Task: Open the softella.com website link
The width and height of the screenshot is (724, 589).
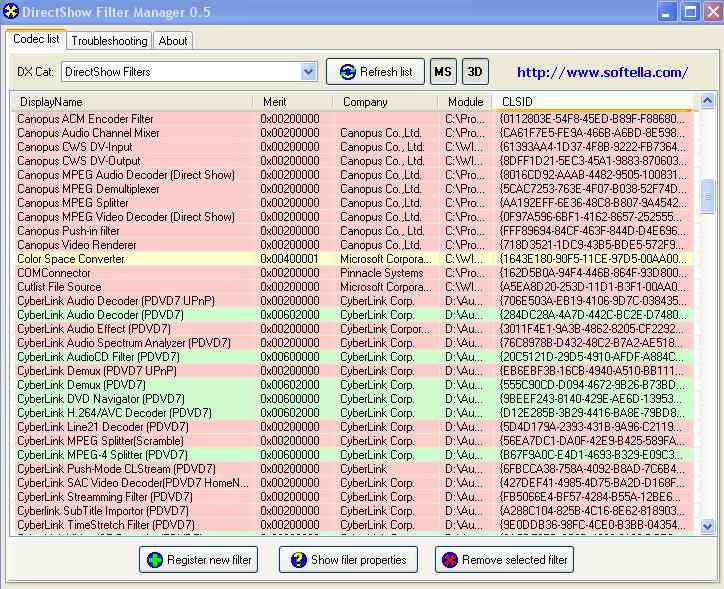Action: [602, 72]
